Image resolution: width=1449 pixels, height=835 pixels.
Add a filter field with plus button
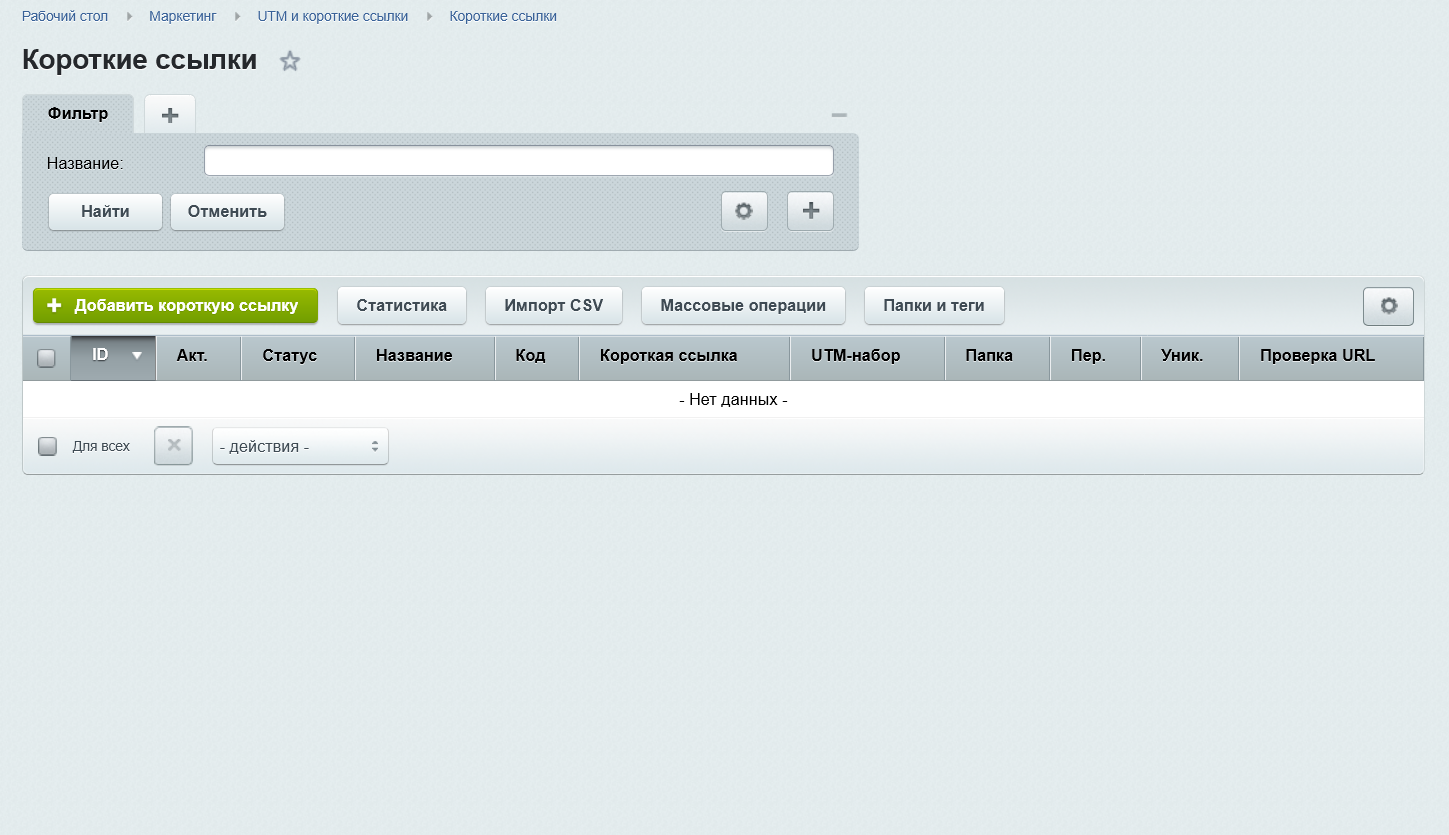point(810,211)
